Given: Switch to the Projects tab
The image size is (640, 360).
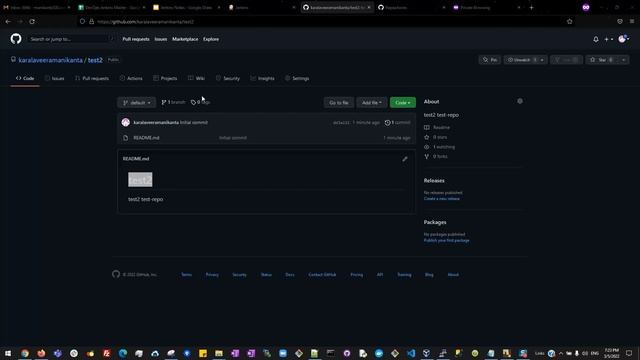Looking at the screenshot, I should [x=165, y=78].
